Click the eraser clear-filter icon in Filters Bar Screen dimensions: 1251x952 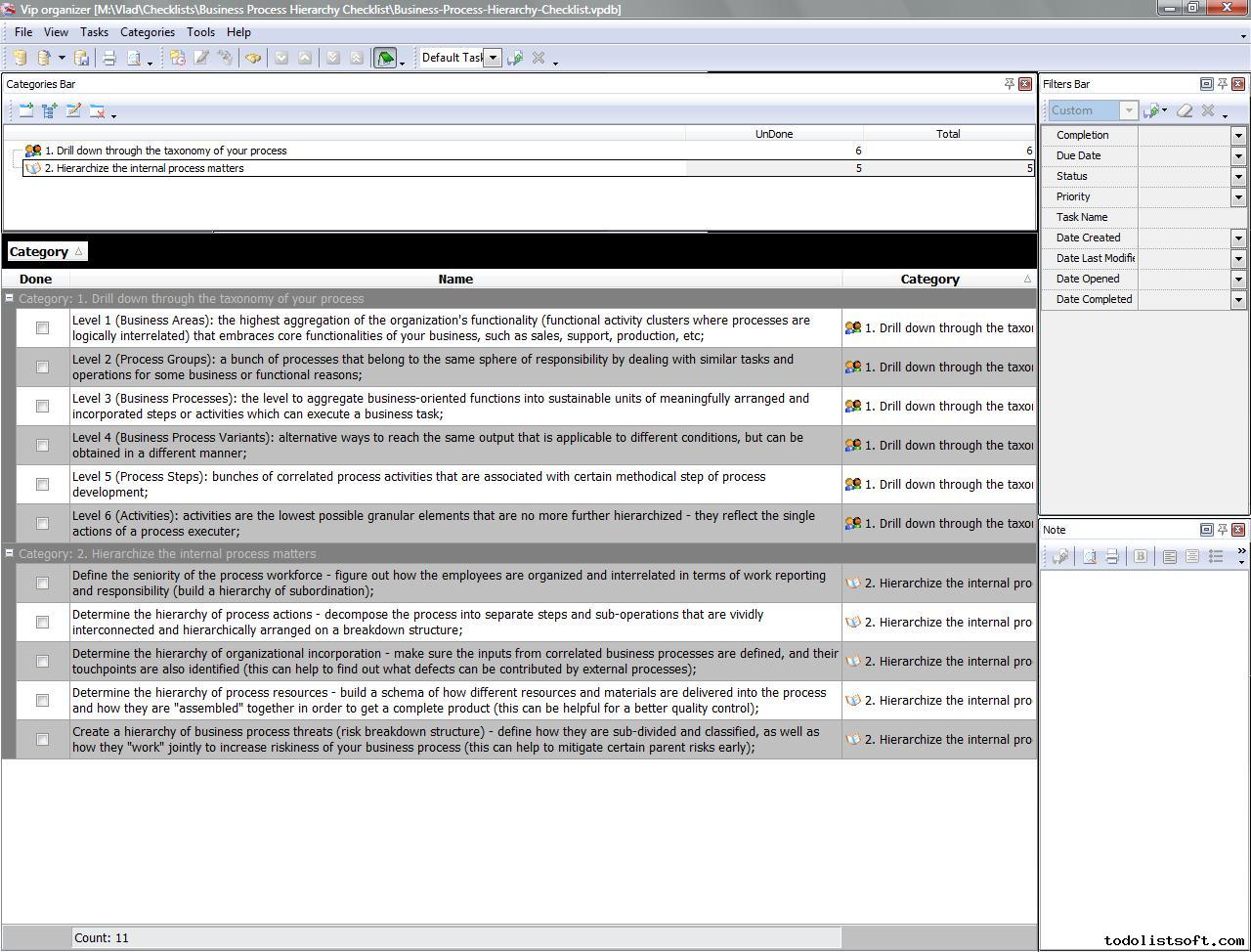pos(1185,110)
